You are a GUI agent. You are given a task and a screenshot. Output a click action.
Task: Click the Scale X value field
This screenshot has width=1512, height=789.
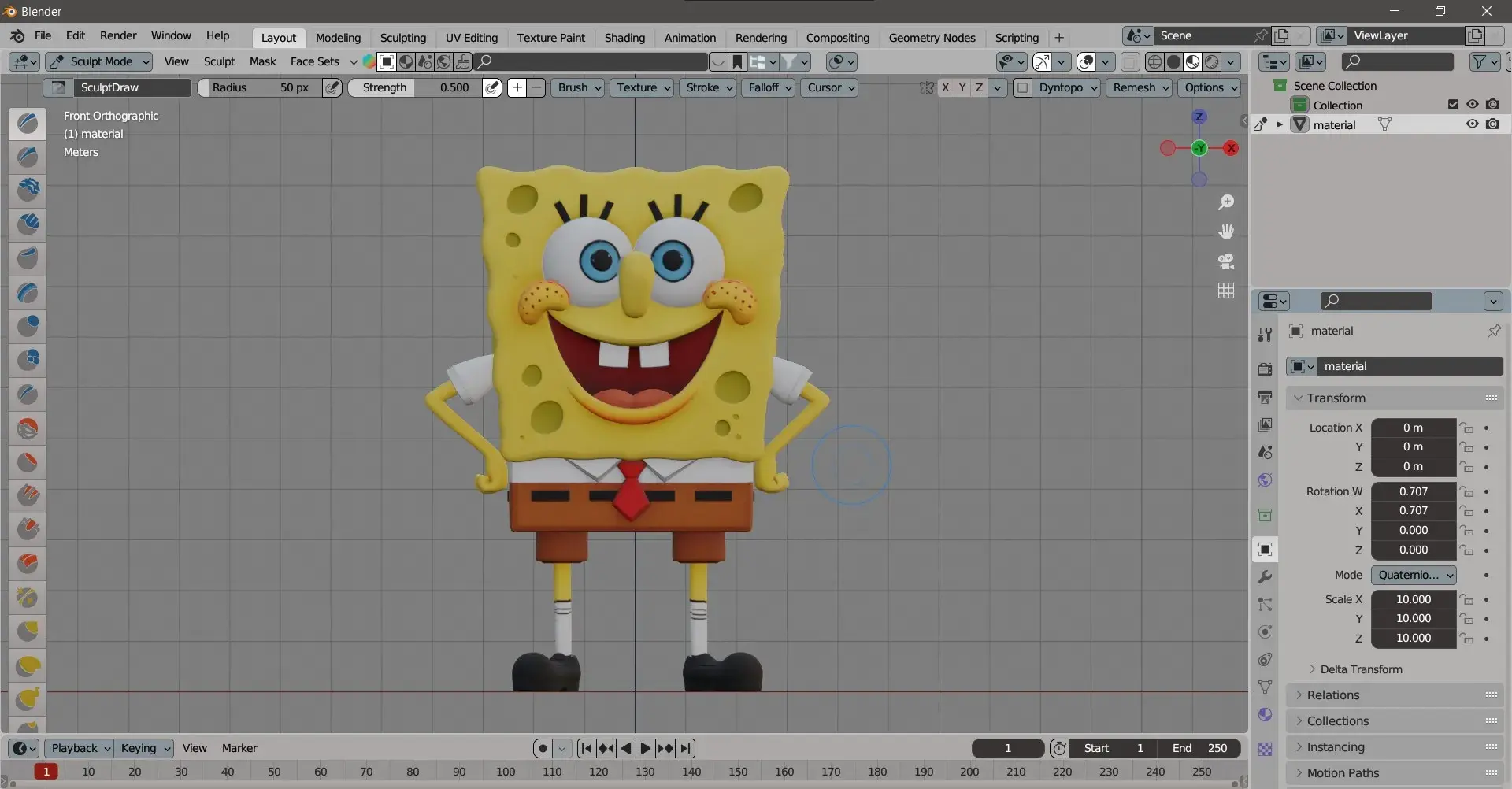click(1414, 599)
